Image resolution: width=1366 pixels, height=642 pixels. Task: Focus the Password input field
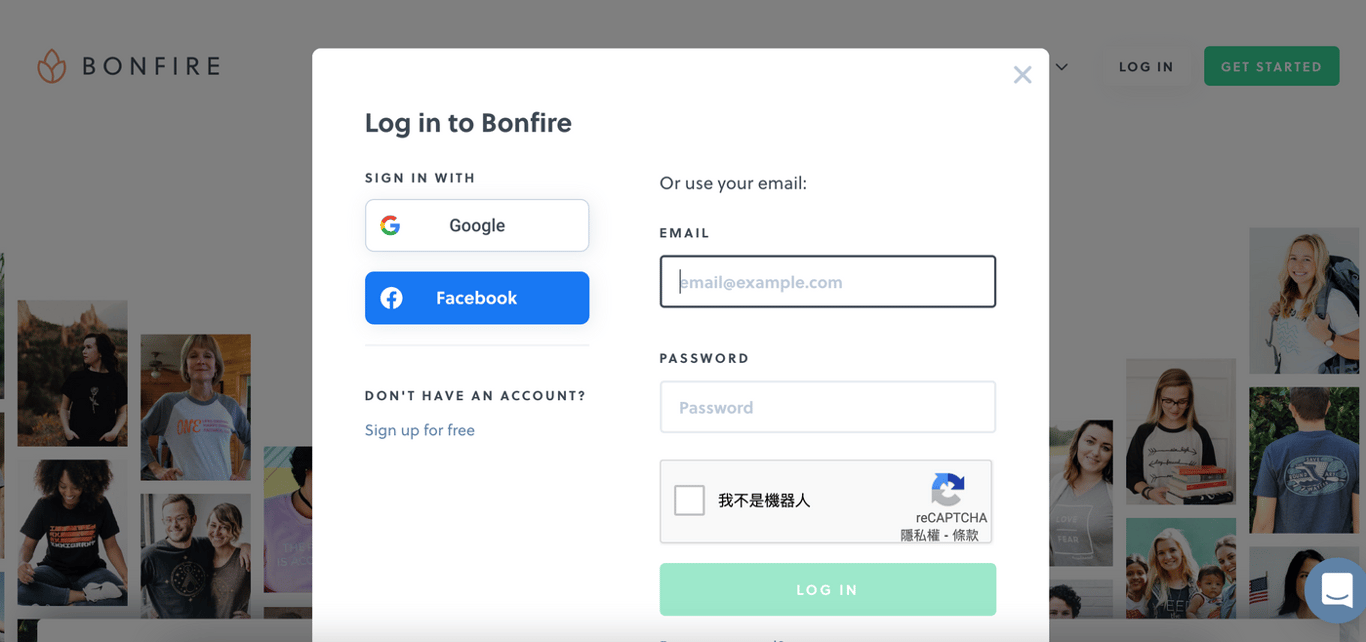[x=827, y=407]
